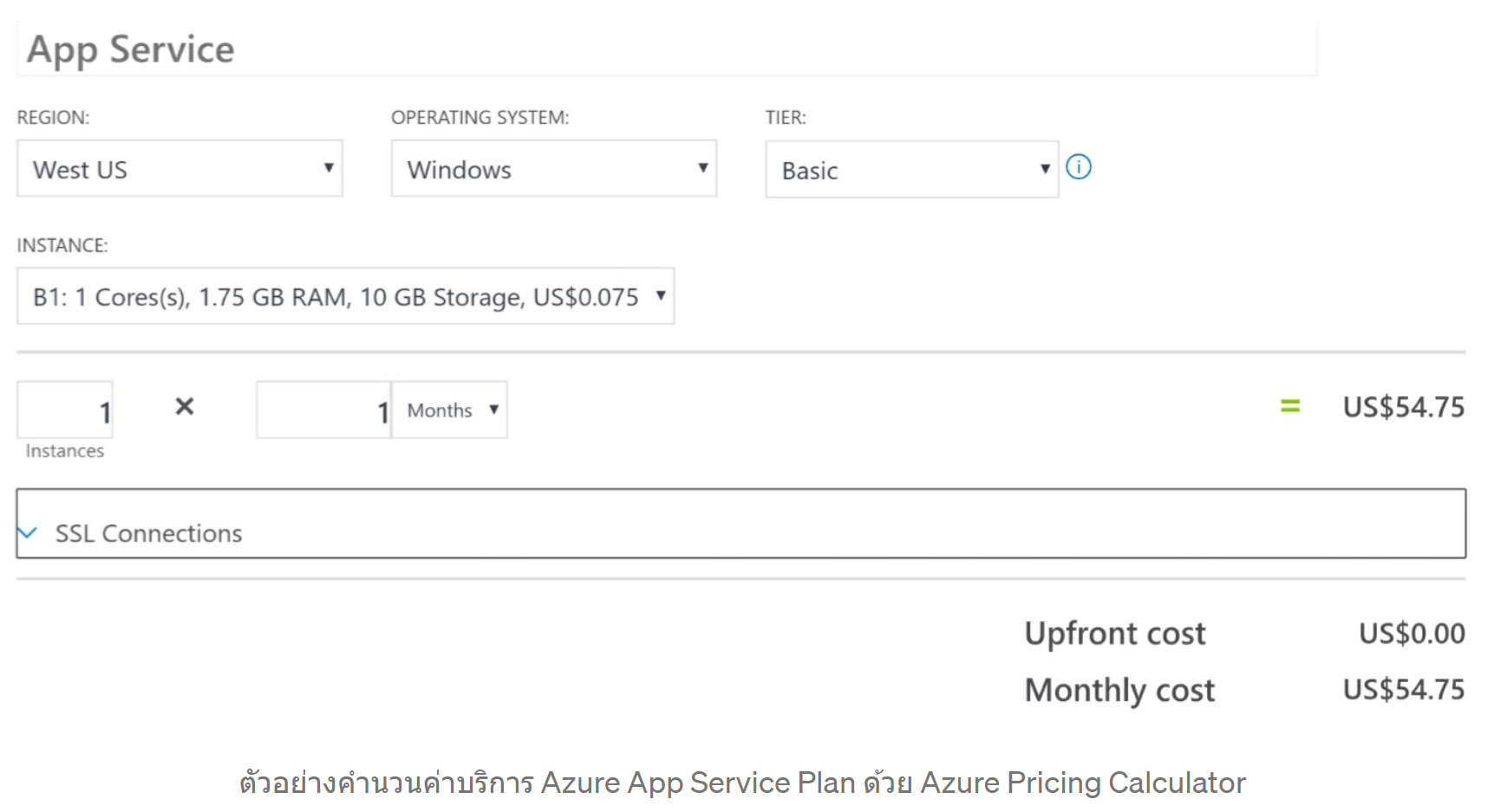Click the OPERATING SYSTEM label
Viewport: 1507px width, 812px height.
(x=479, y=118)
